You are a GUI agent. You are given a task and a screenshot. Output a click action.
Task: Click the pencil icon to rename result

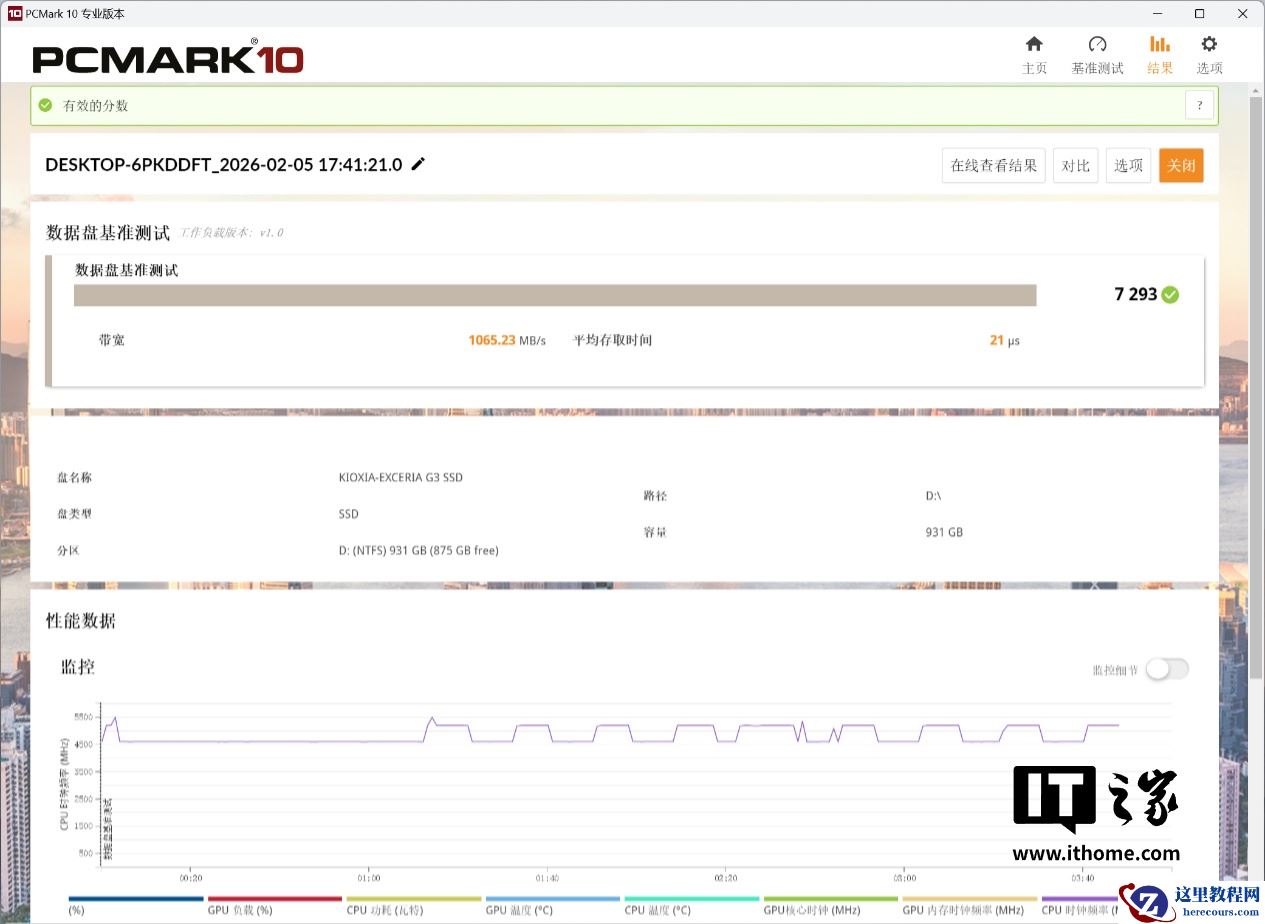pyautogui.click(x=418, y=164)
